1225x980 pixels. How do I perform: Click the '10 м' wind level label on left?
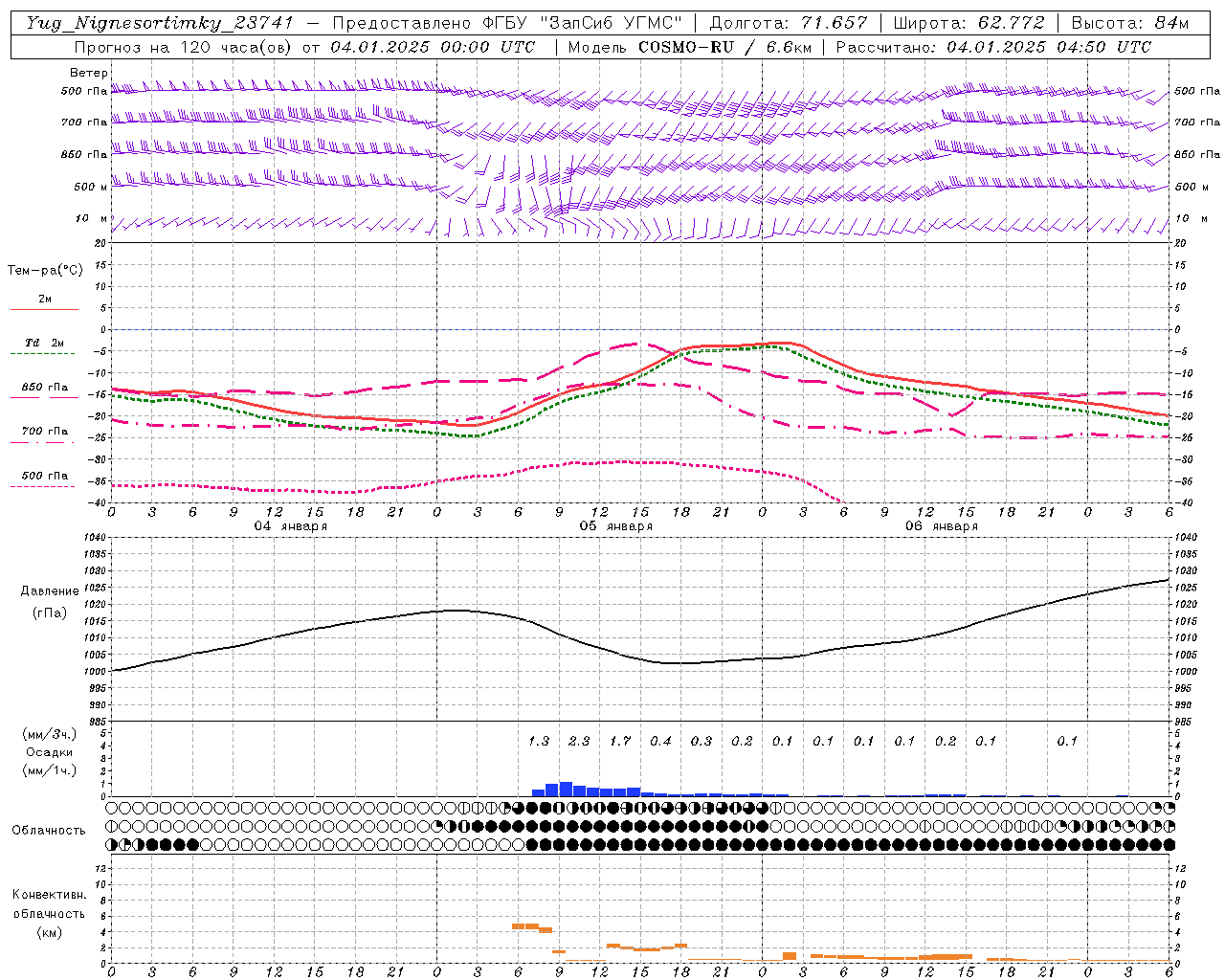[92, 219]
